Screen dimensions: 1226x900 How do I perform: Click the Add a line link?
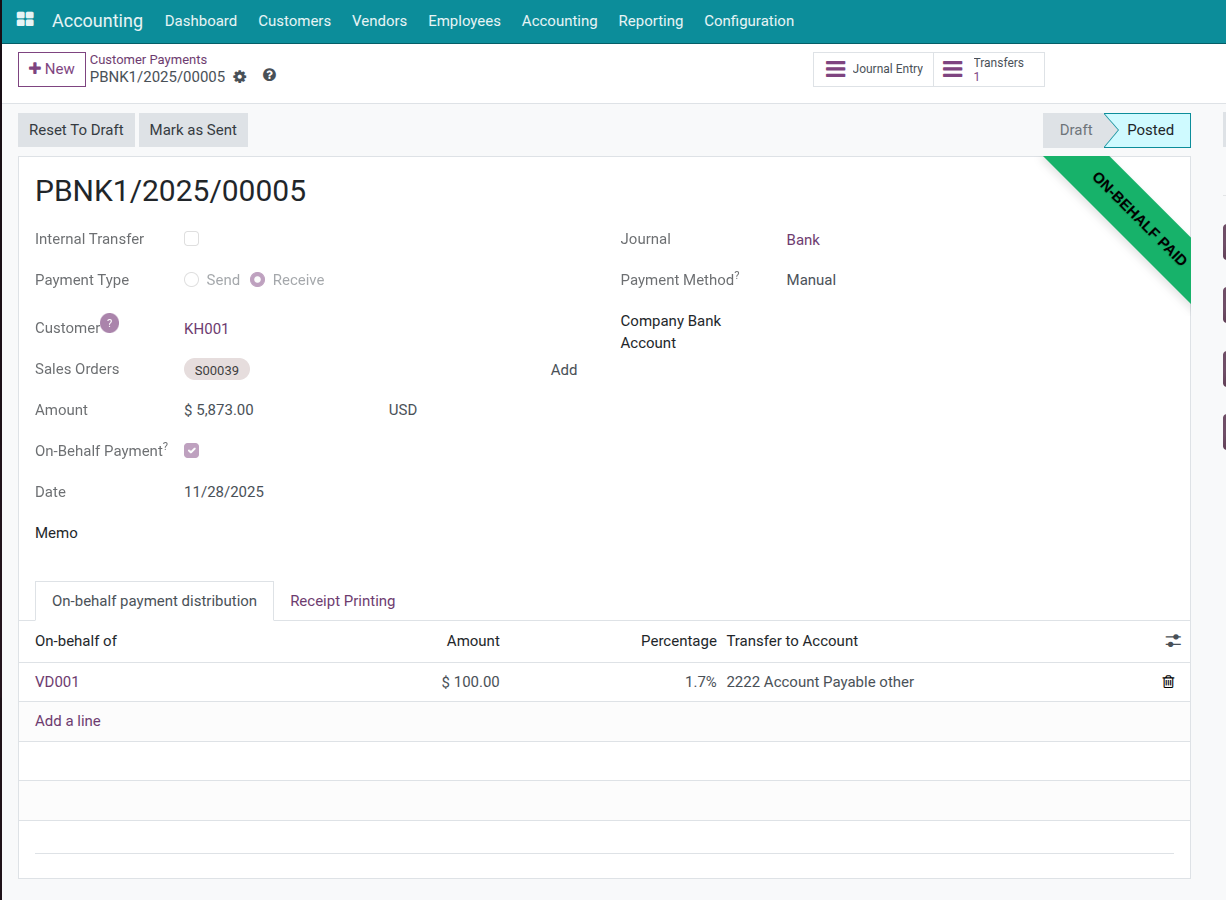point(68,721)
